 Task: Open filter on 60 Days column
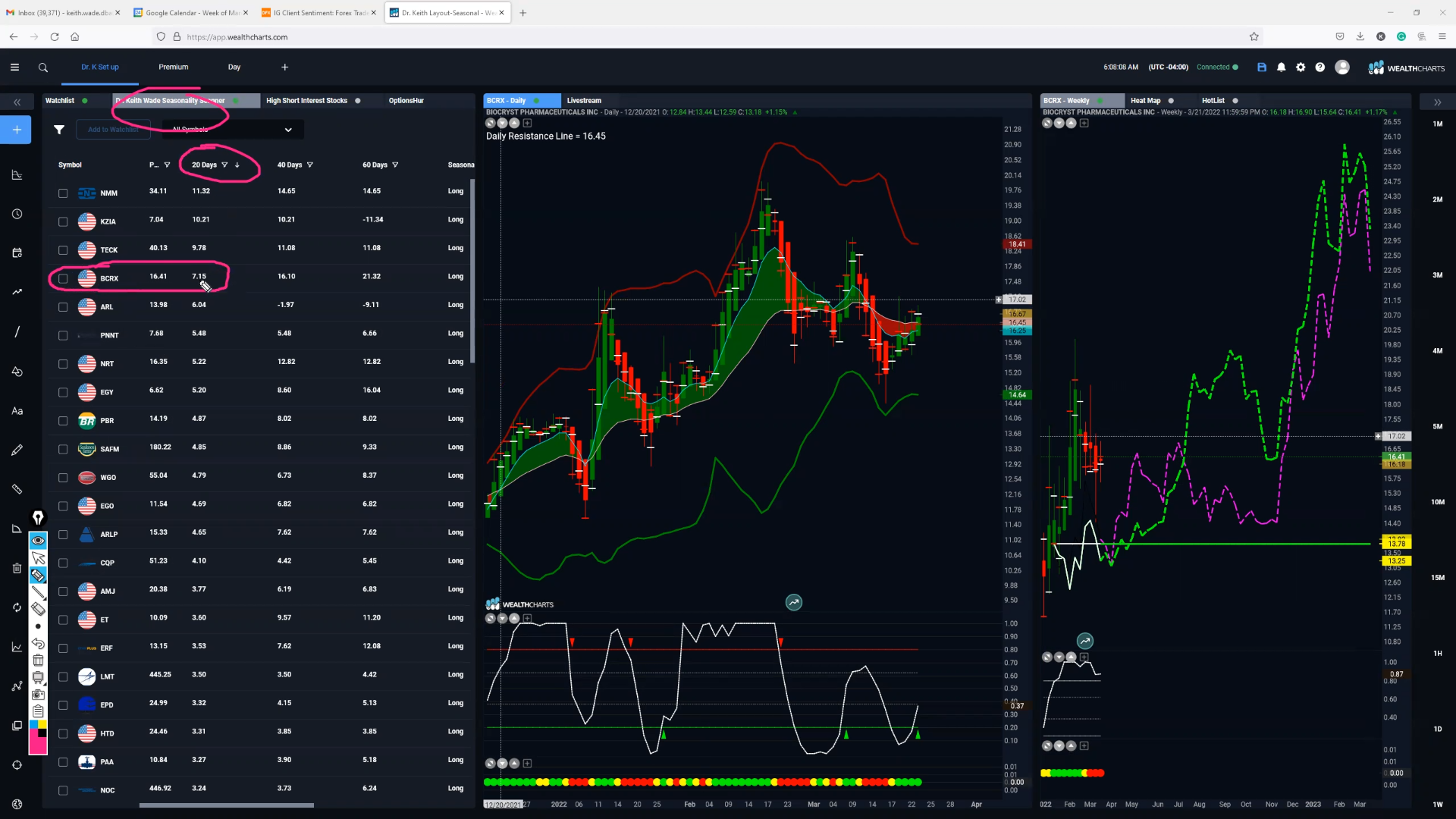[x=395, y=165]
